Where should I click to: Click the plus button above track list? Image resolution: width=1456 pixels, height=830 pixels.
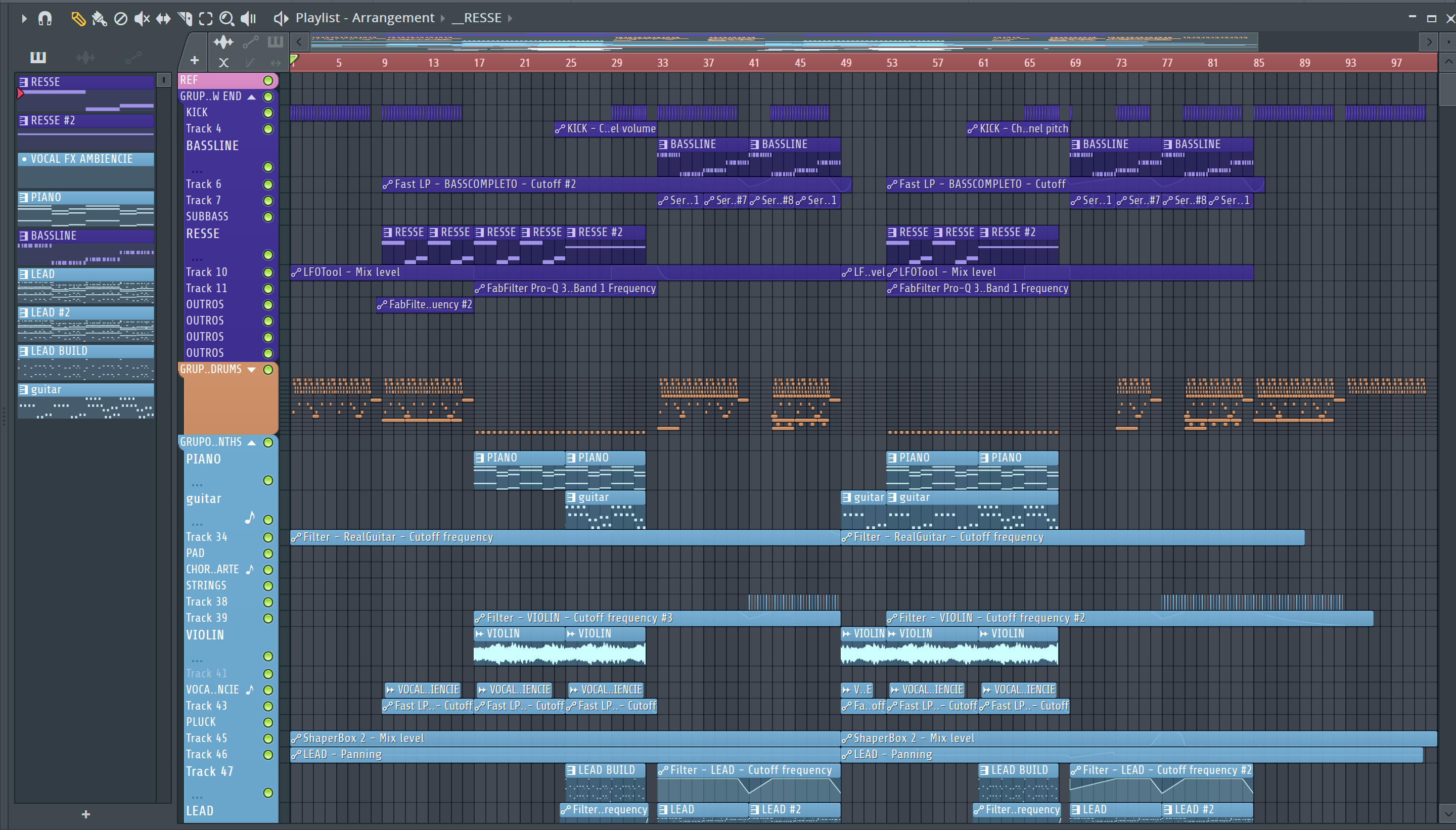[195, 61]
